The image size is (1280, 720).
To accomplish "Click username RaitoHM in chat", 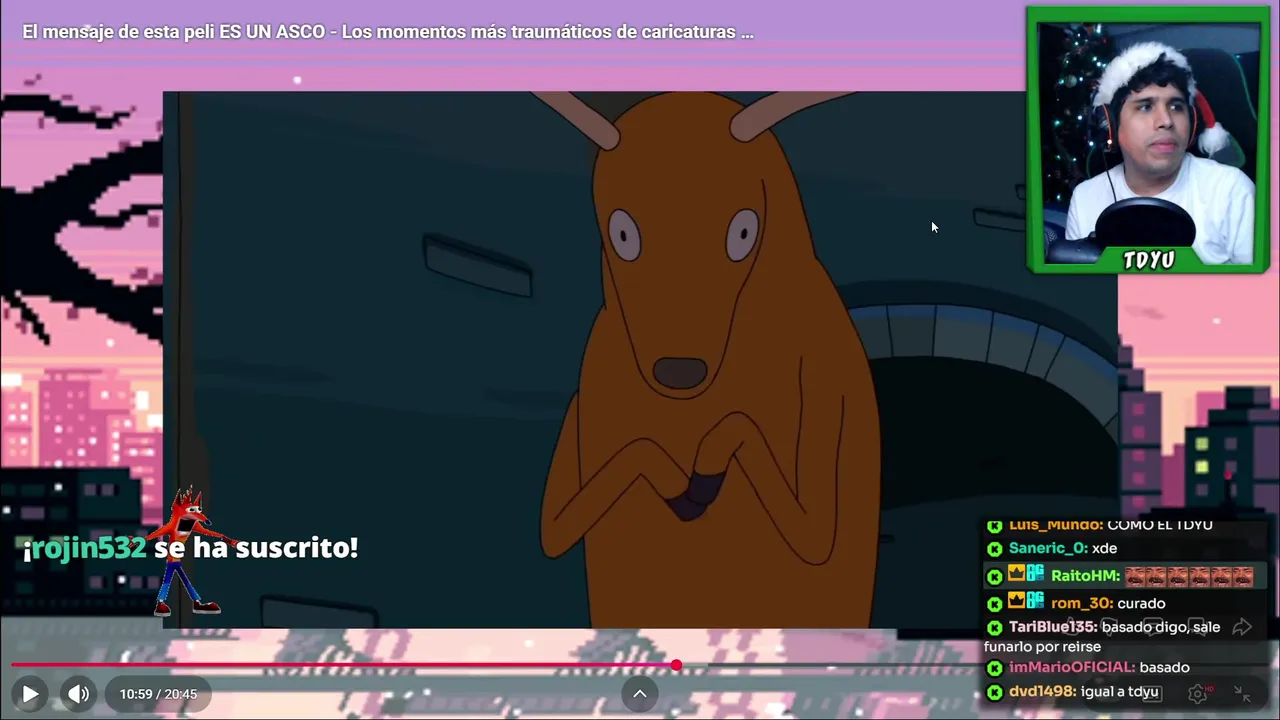I will 1085,576.
